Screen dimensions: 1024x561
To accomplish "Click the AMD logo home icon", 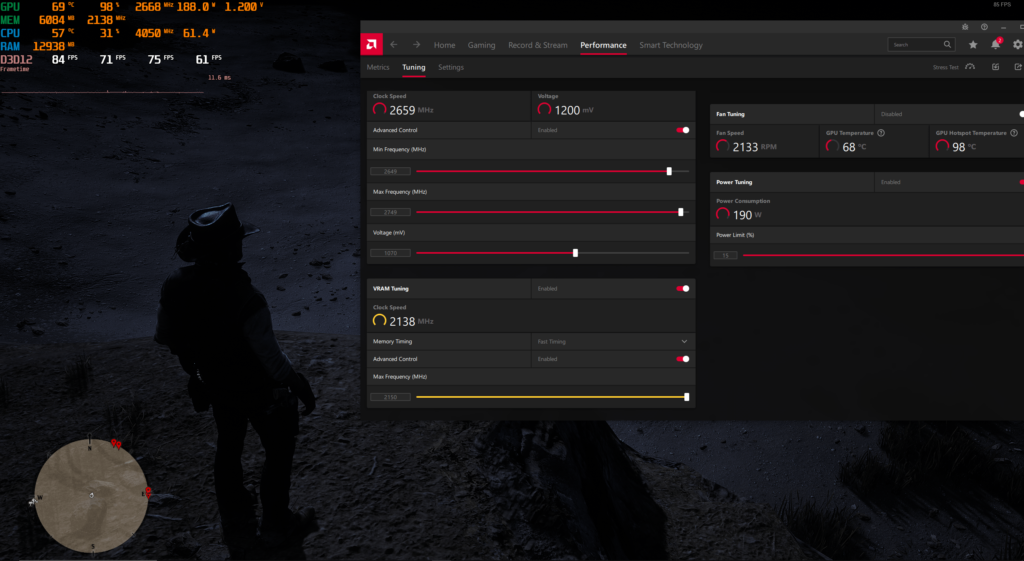I will pyautogui.click(x=372, y=44).
